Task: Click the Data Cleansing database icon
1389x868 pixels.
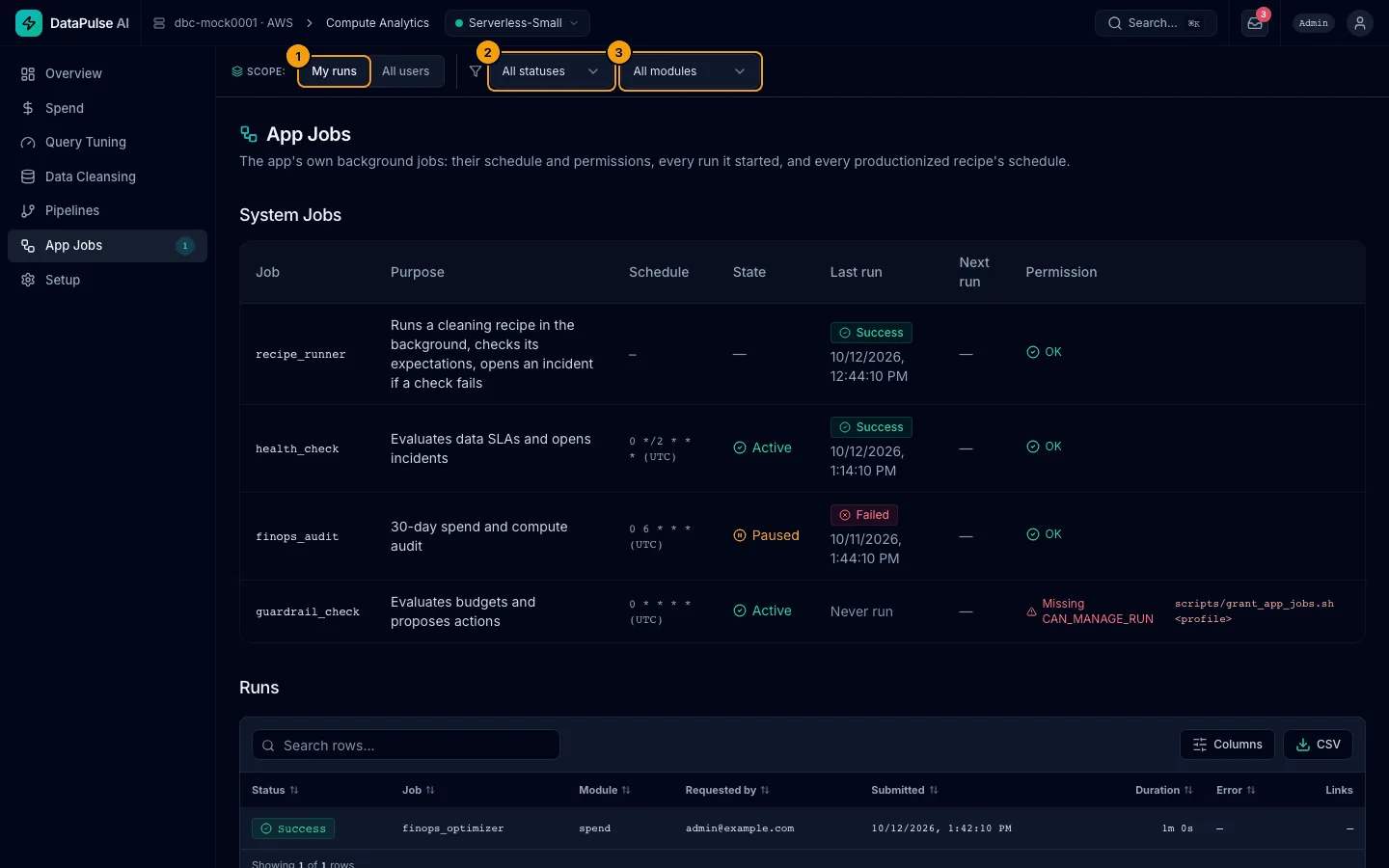Action: click(x=28, y=176)
